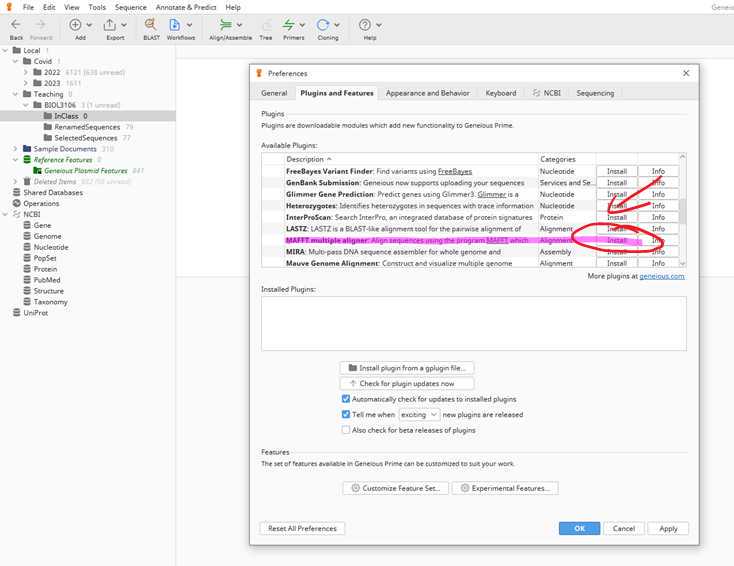This screenshot has height=566, width=734.
Task: Install FreeBayes Variant Finder plugin
Action: click(617, 171)
